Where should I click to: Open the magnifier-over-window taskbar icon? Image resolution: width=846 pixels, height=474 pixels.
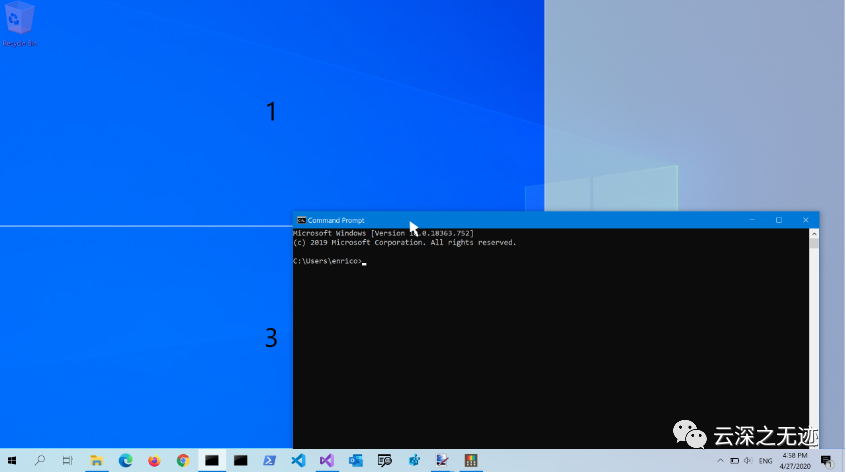pyautogui.click(x=385, y=461)
